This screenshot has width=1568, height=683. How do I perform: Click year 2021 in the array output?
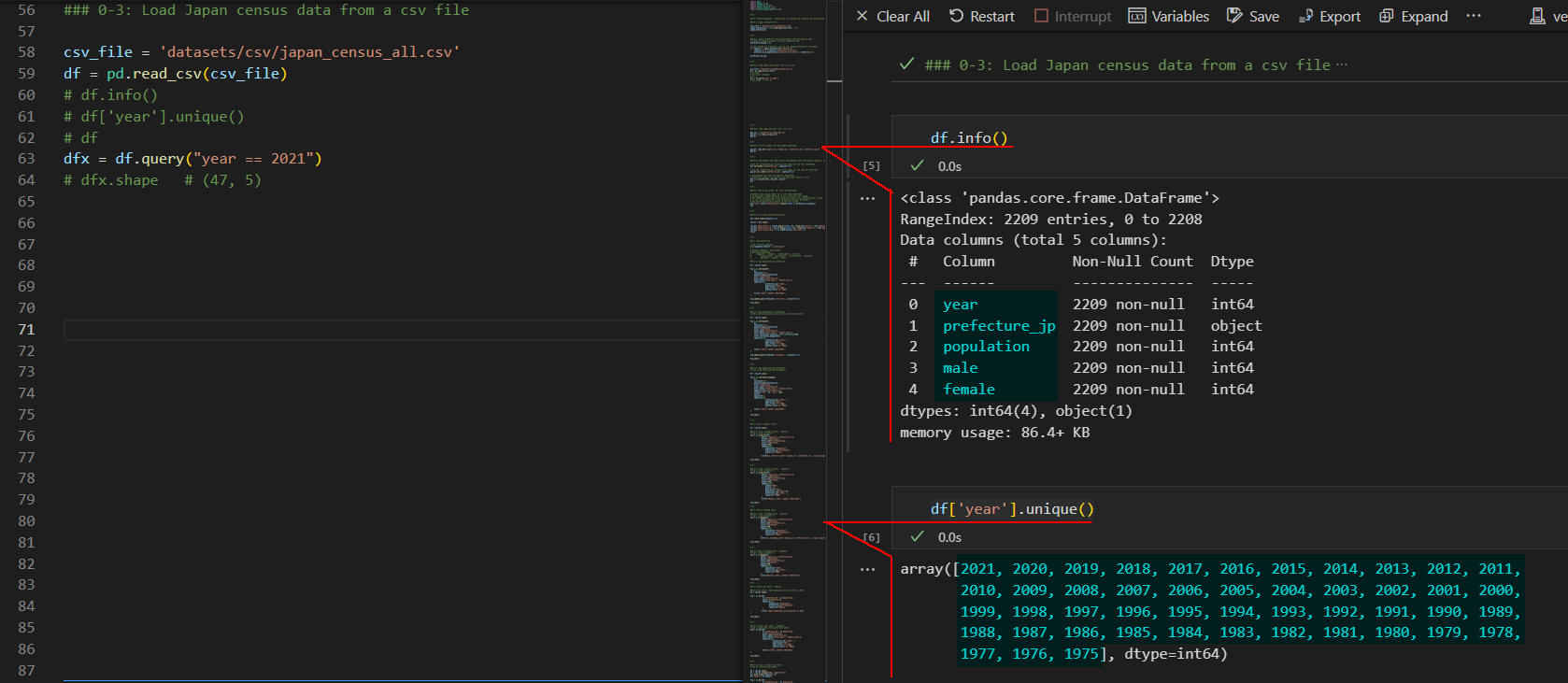[977, 569]
